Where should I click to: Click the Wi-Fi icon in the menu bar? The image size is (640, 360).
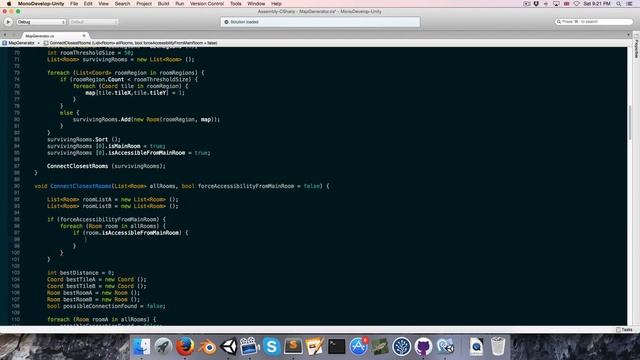point(576,3)
